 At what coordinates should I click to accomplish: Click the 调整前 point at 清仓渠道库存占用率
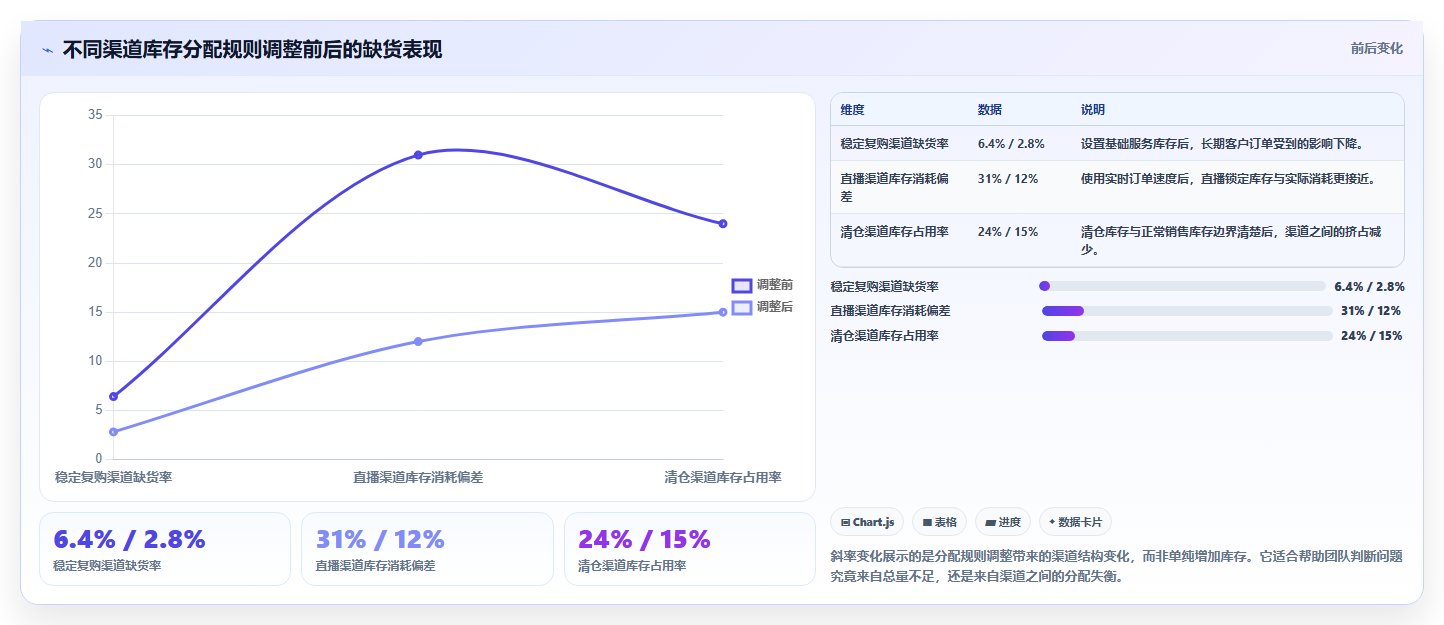tap(723, 223)
